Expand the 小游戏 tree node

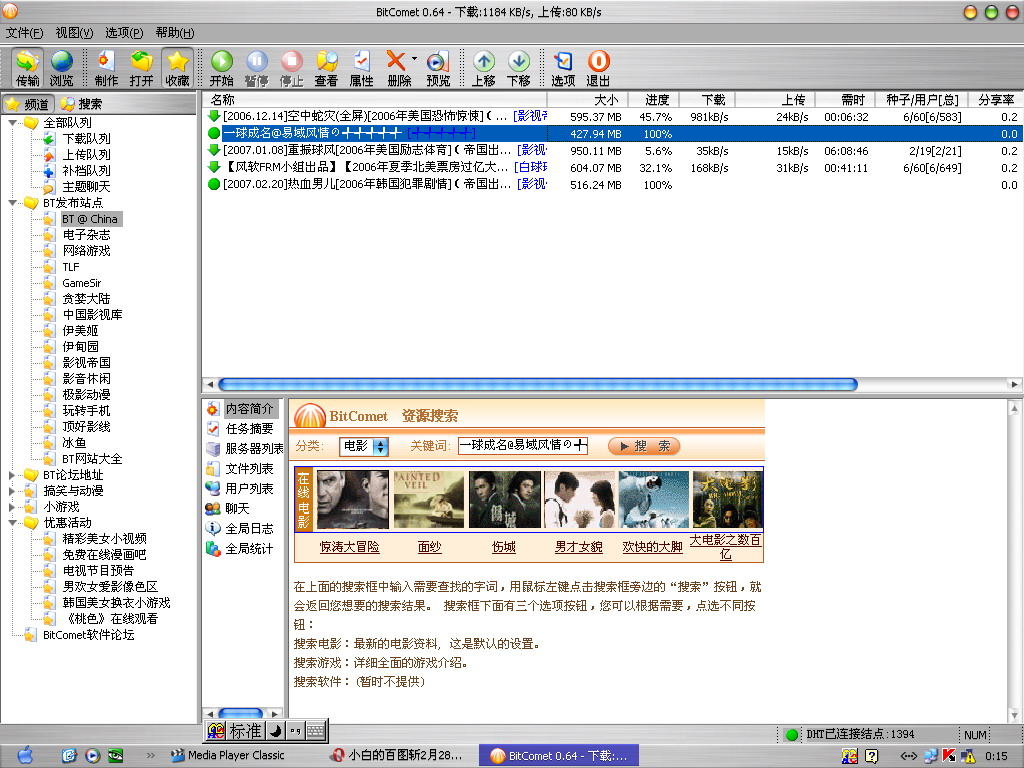tap(12, 507)
